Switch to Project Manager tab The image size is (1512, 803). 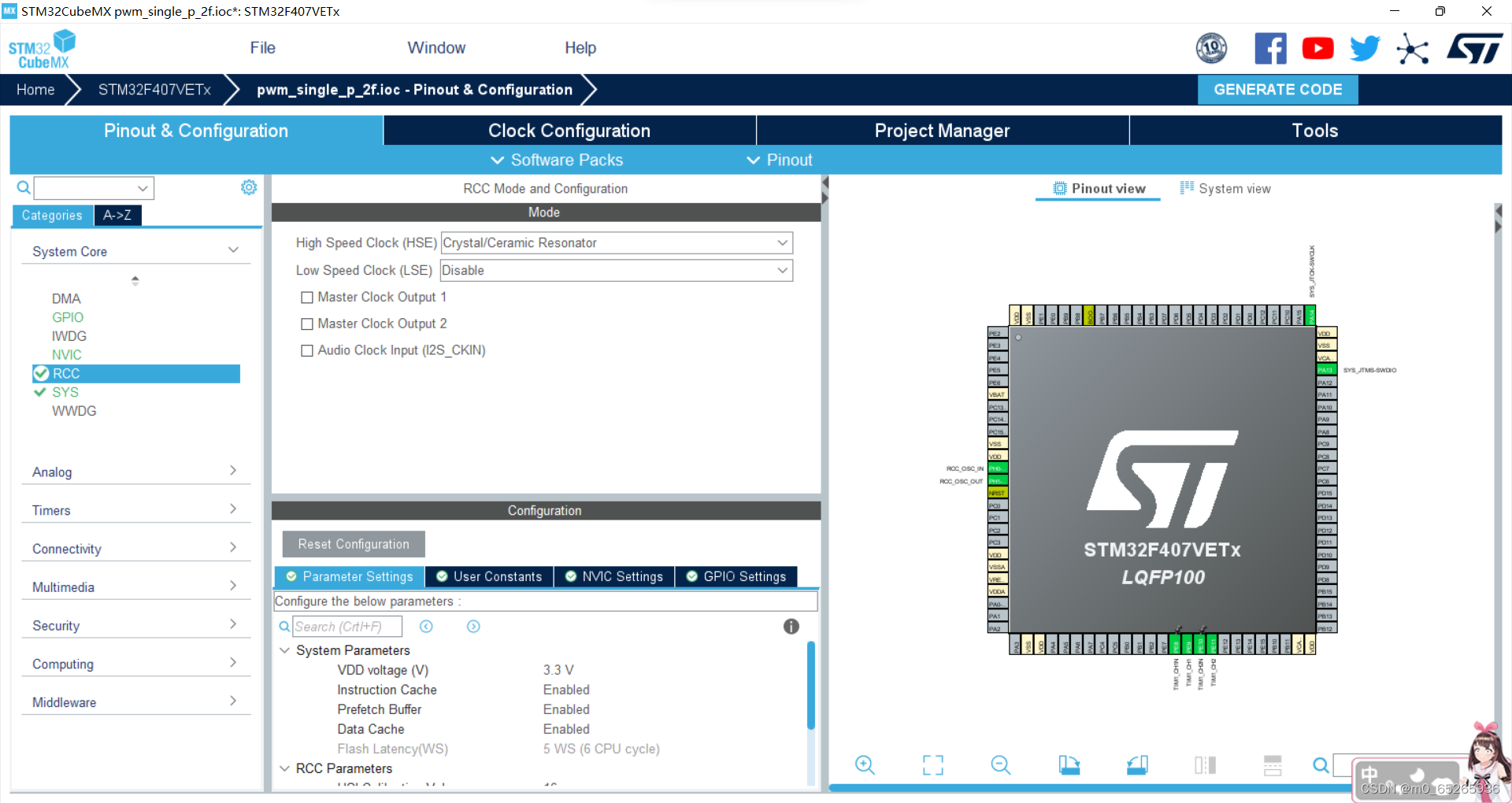(942, 131)
